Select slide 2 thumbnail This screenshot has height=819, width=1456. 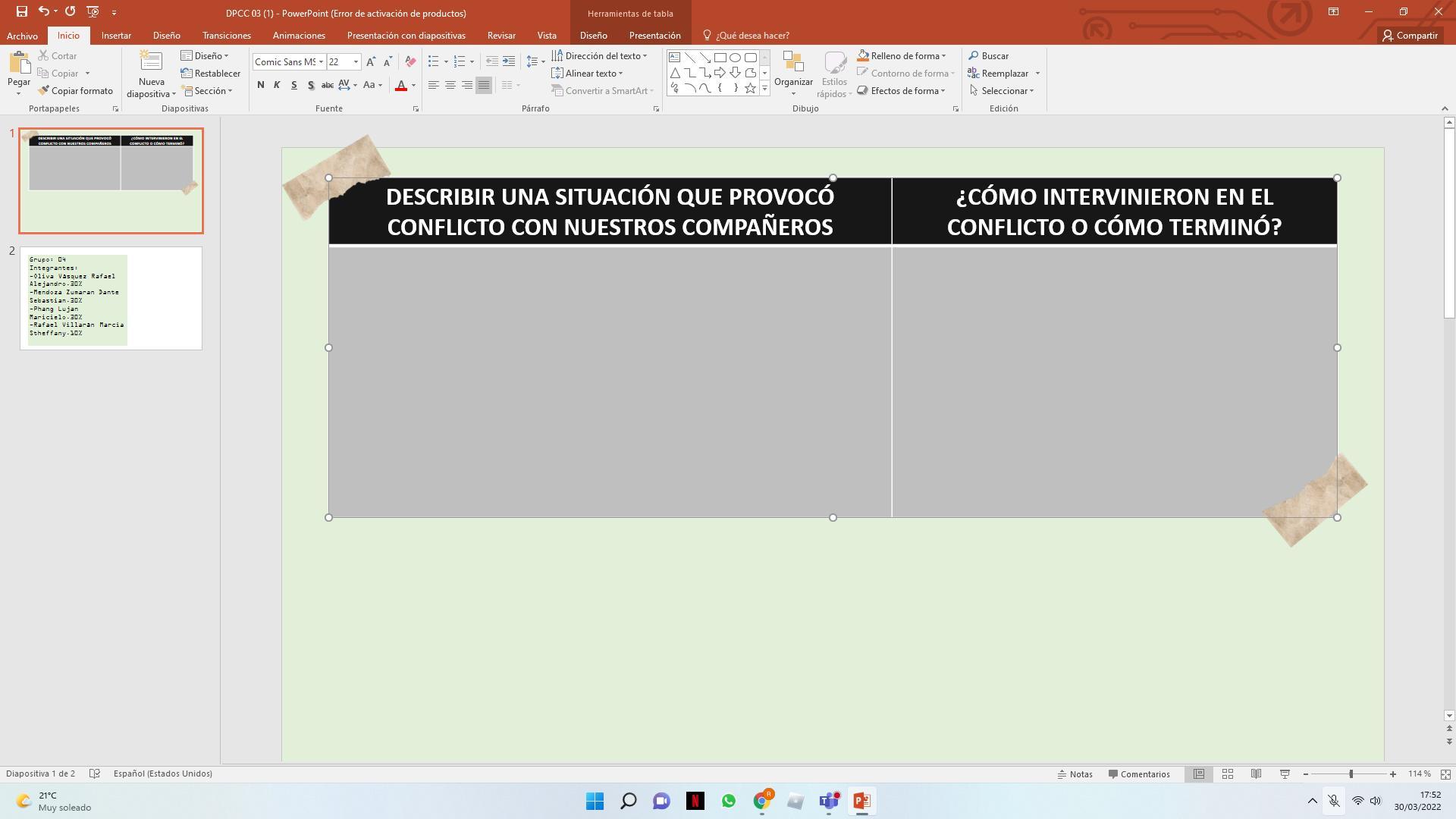click(111, 298)
